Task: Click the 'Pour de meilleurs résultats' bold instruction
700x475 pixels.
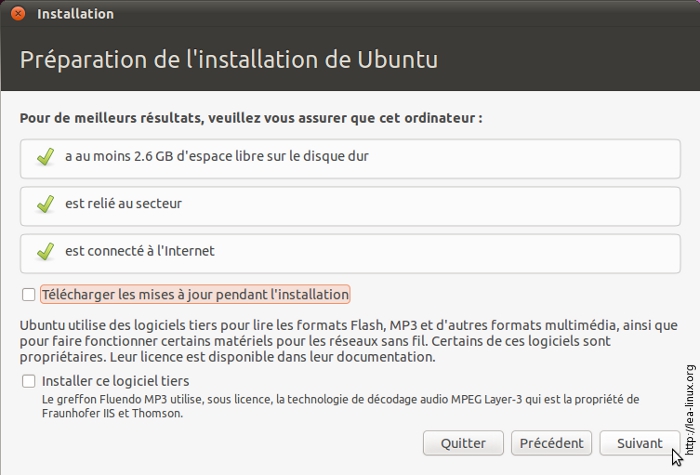Action: [x=251, y=118]
